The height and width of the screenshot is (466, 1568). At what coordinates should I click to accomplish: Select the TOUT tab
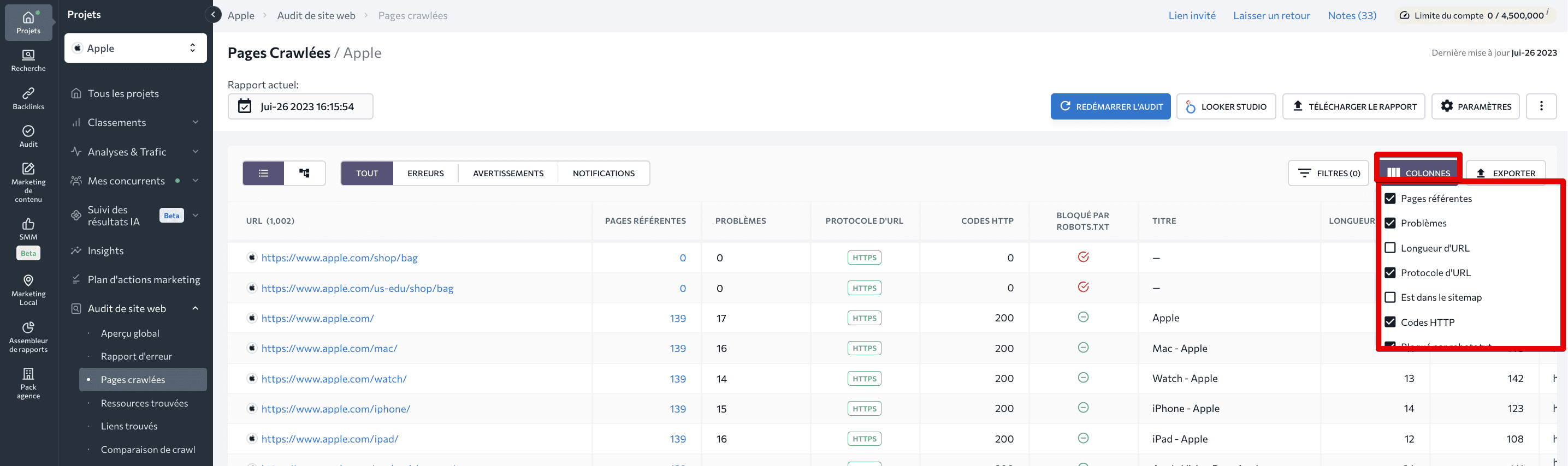[x=367, y=174]
